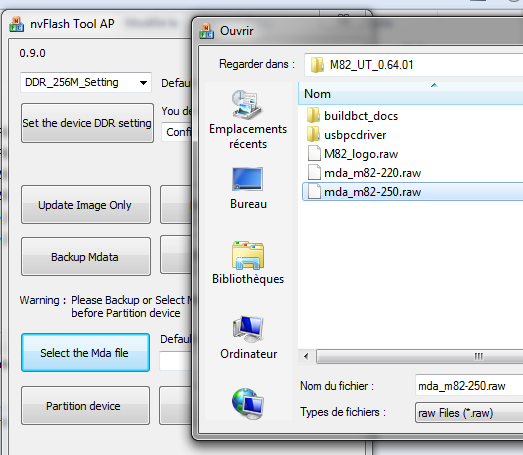Select the buildbct_docs folder
This screenshot has width=523, height=455.
(x=352, y=116)
